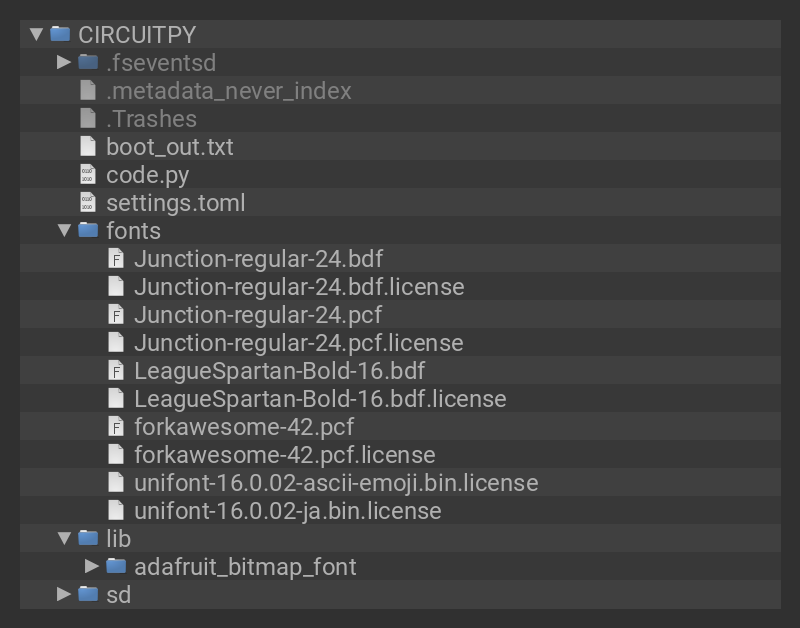Select Junction-regular-24.pcf.license file name
This screenshot has width=800, height=628.
298,343
